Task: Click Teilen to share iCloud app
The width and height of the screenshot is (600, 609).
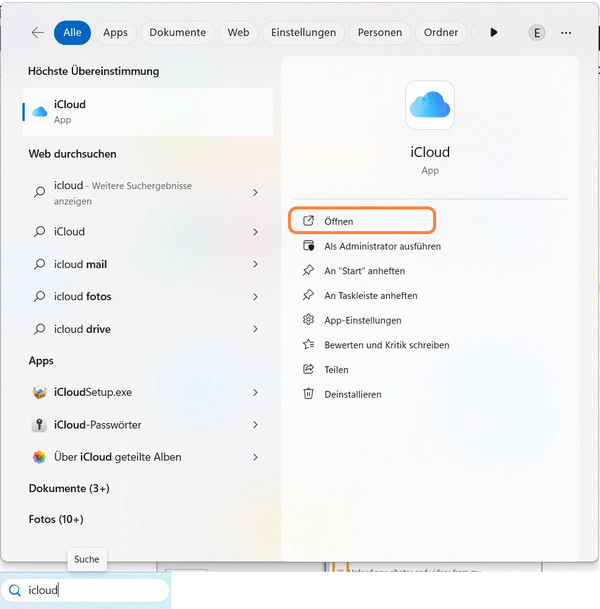Action: pos(336,370)
